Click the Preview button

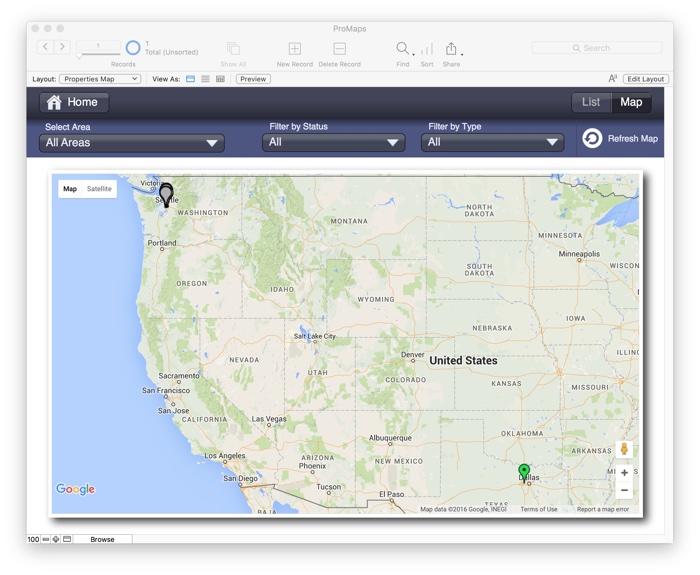tap(253, 79)
